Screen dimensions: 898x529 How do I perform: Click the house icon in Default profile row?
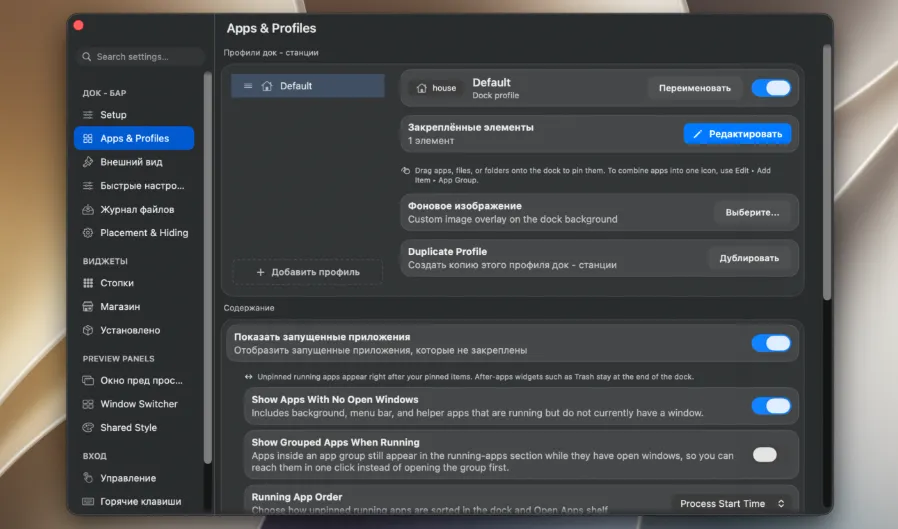267,86
